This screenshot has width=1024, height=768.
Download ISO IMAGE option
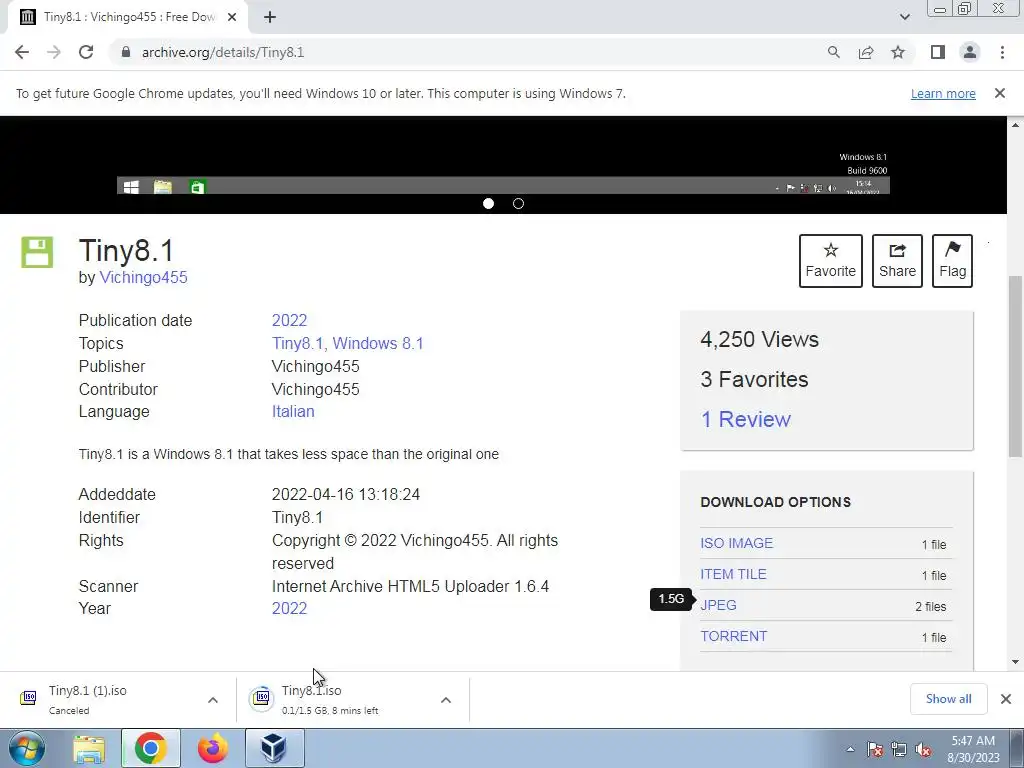pyautogui.click(x=737, y=543)
